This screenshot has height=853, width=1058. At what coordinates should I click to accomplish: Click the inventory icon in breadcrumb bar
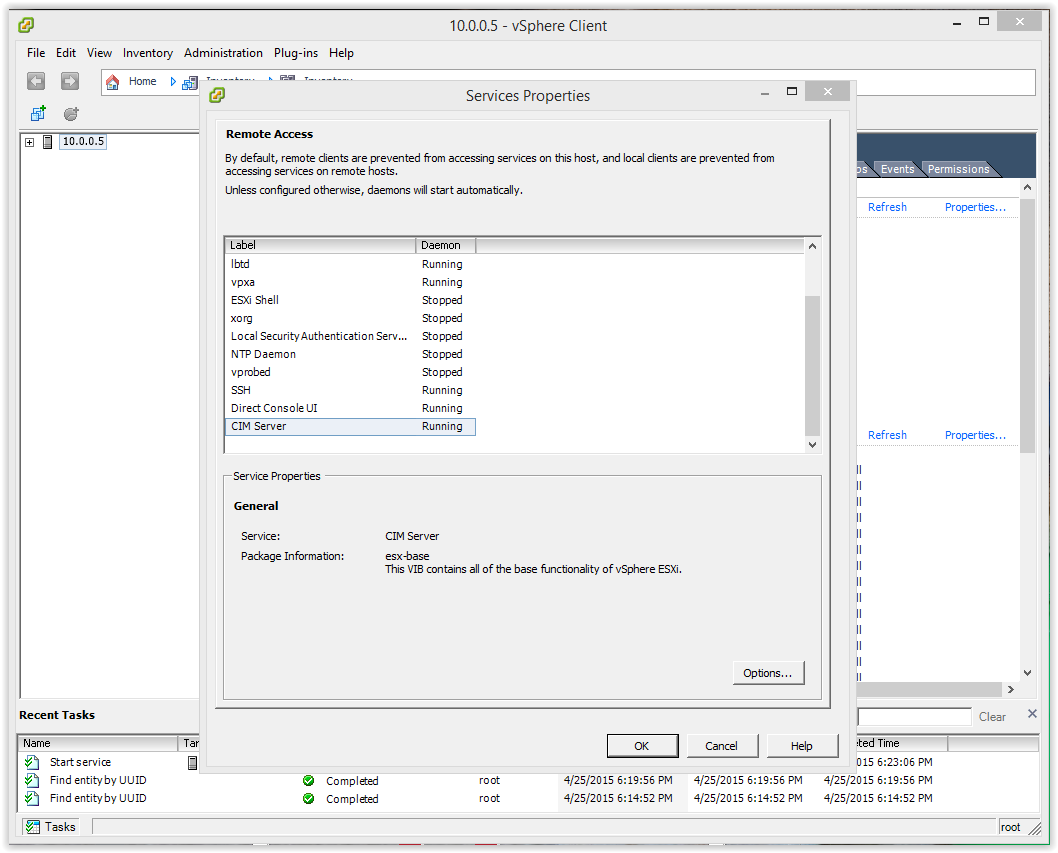click(190, 82)
